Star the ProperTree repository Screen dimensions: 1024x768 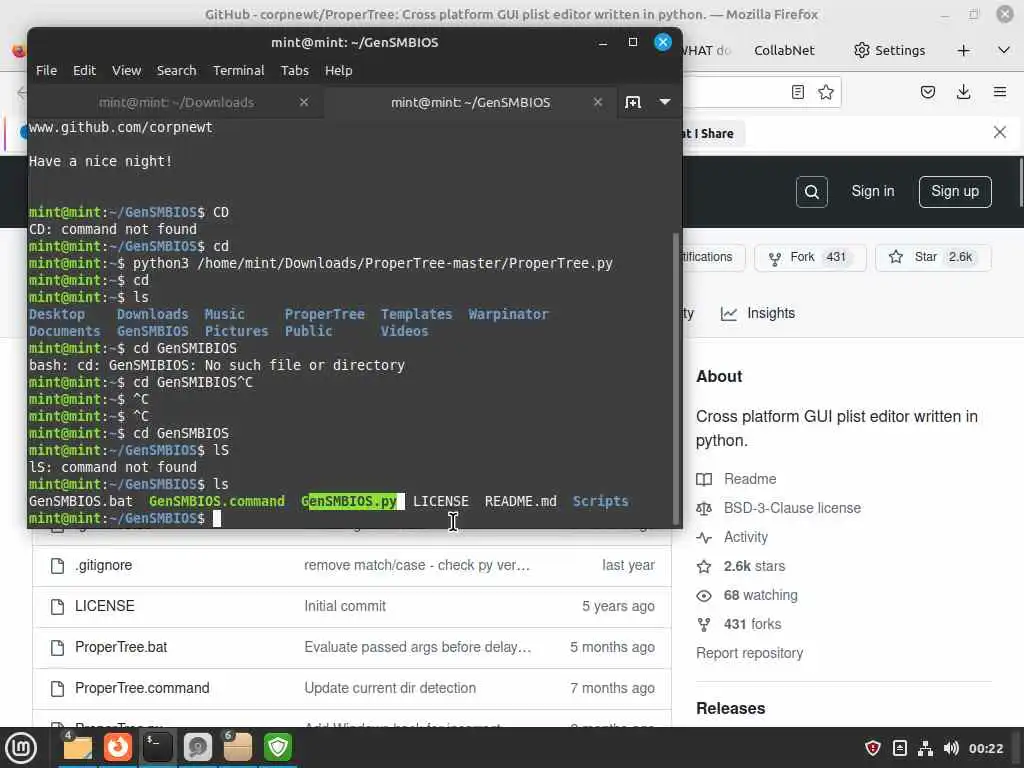coord(933,257)
